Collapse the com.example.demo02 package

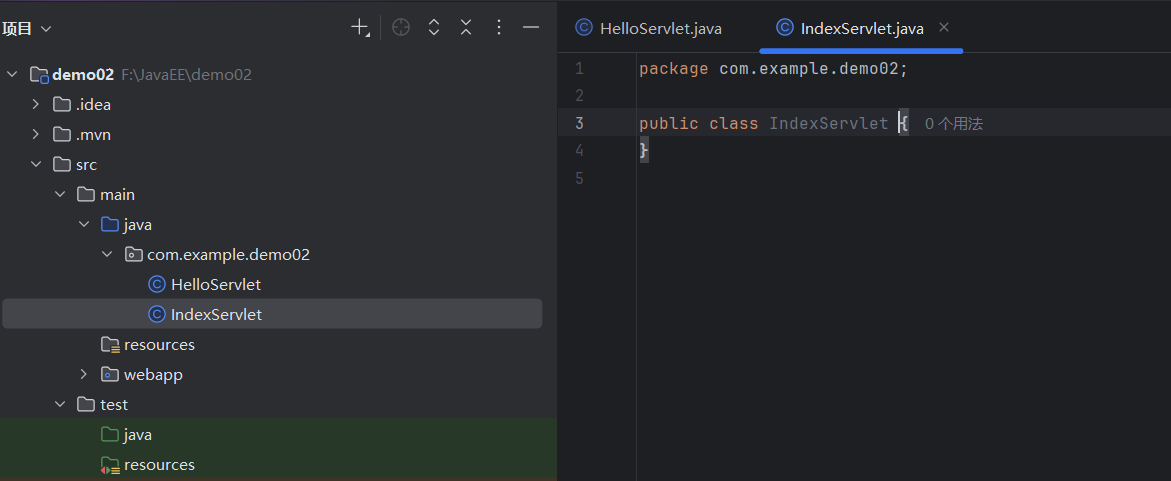click(108, 255)
